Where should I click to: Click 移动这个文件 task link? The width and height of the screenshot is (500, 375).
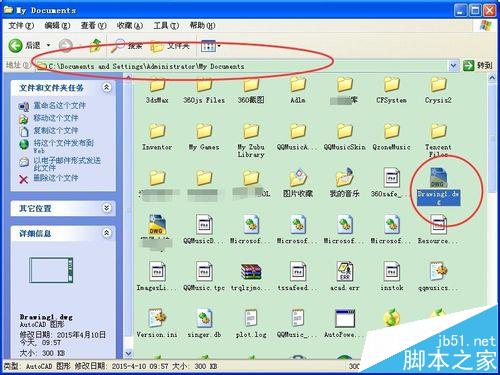pos(56,118)
